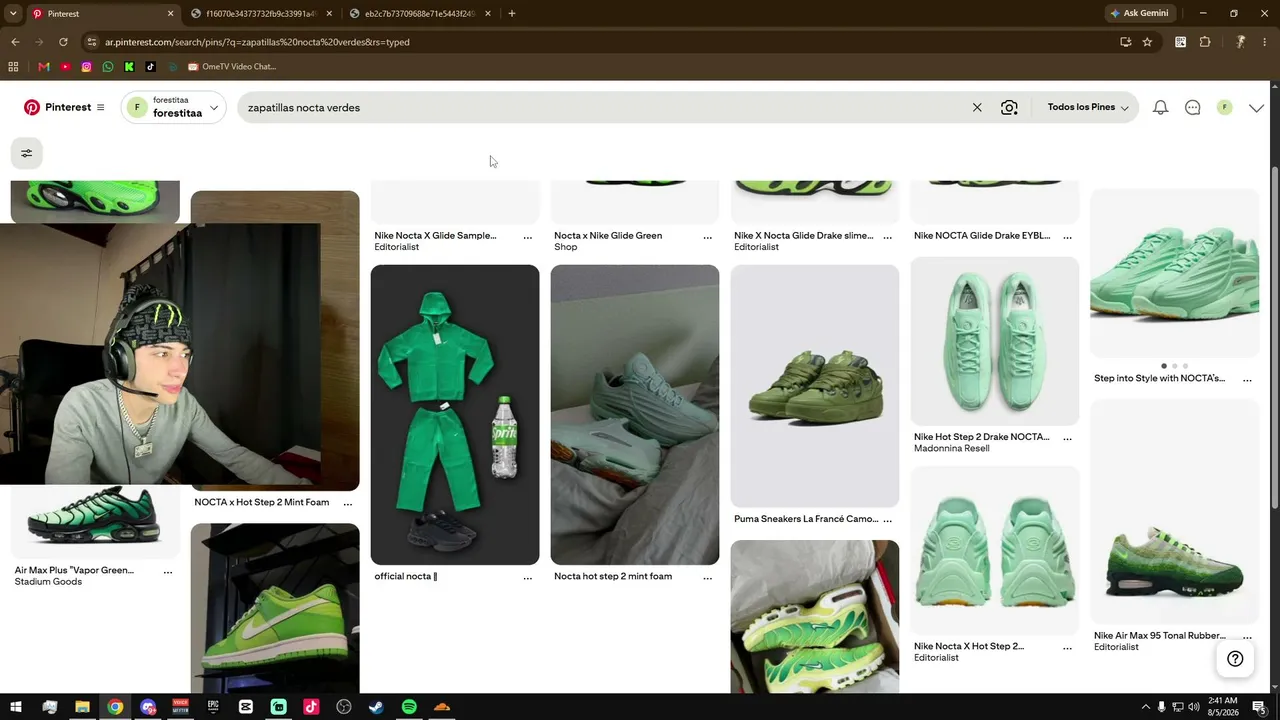The width and height of the screenshot is (1280, 720).
Task: Open the Chrome three-dot menu
Action: click(x=1265, y=42)
